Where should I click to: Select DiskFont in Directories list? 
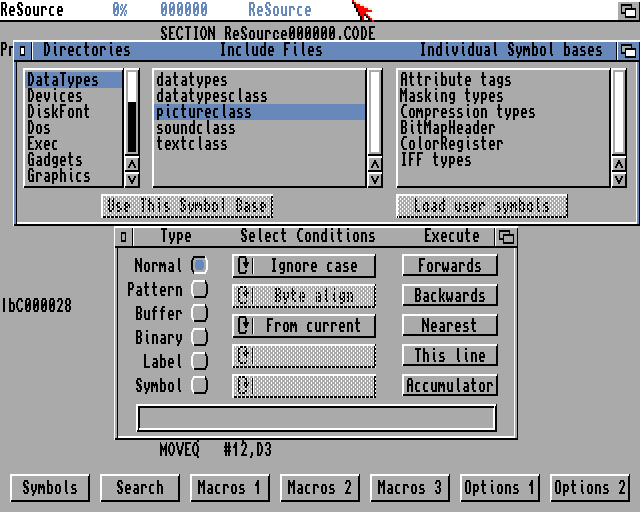point(74,112)
